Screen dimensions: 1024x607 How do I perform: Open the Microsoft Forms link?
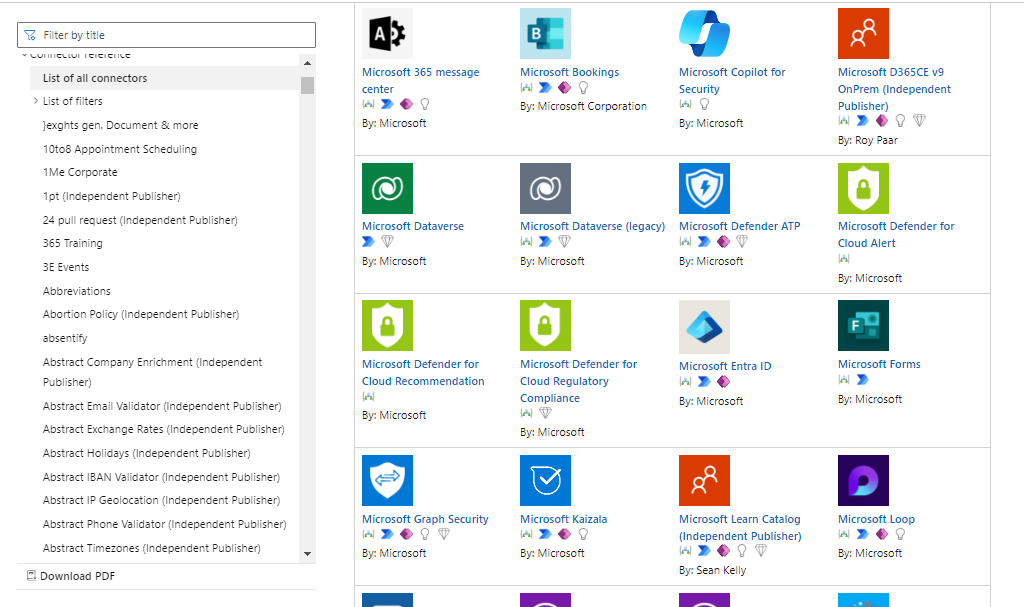pyautogui.click(x=879, y=364)
